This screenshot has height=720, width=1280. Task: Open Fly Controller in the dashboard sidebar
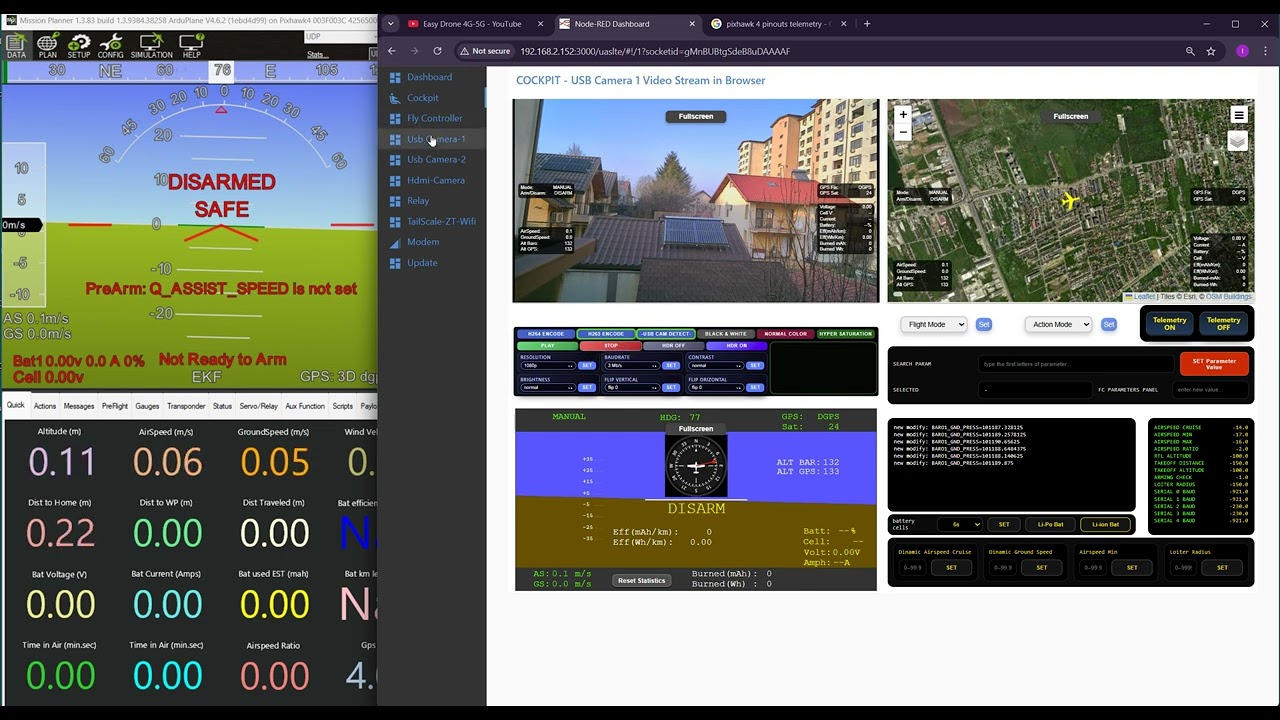[x=434, y=118]
